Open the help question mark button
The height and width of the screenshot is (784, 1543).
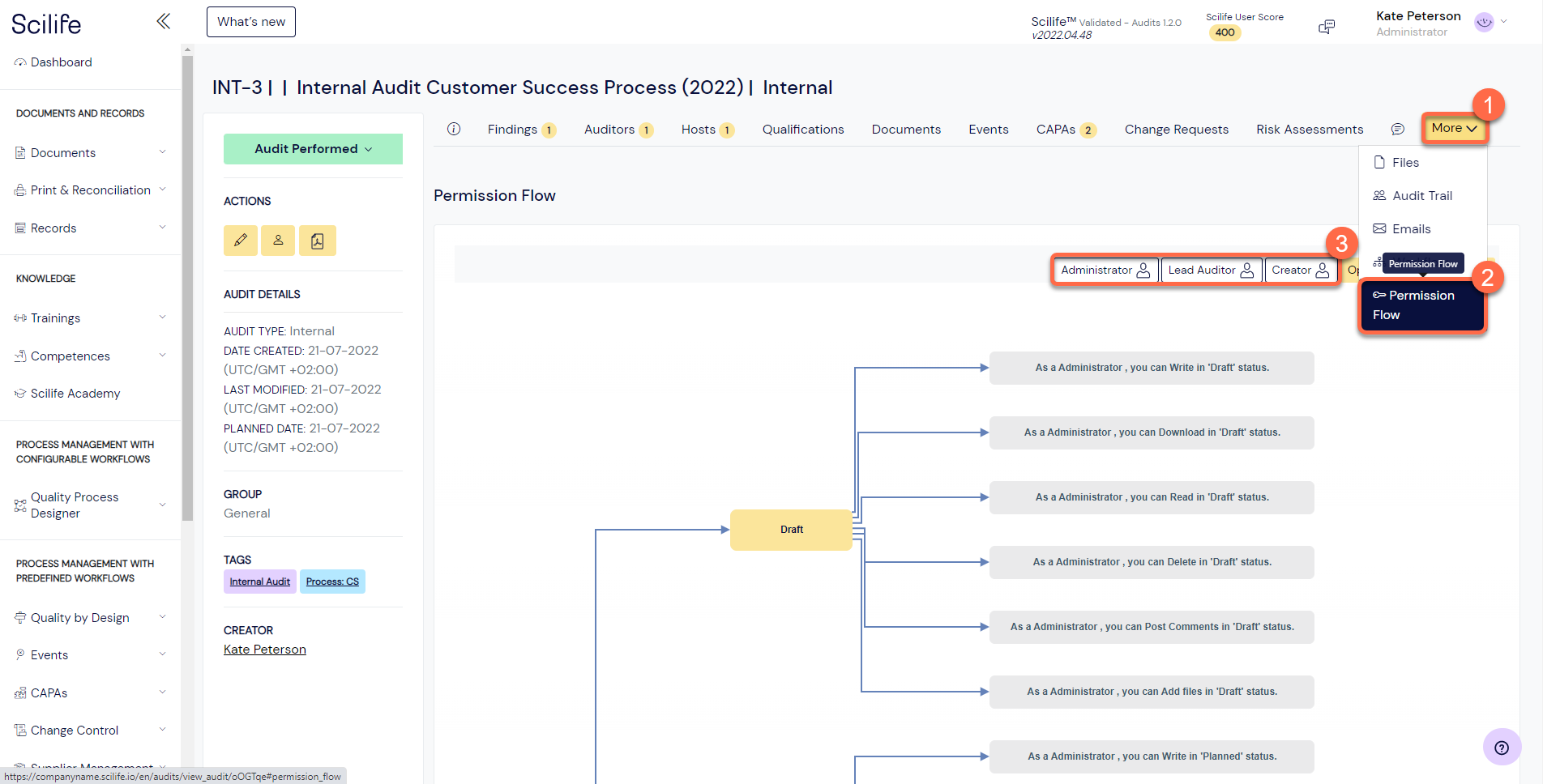tap(1502, 747)
